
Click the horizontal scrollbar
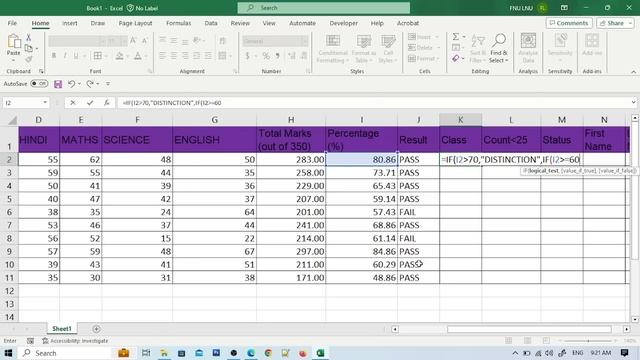click(529, 329)
